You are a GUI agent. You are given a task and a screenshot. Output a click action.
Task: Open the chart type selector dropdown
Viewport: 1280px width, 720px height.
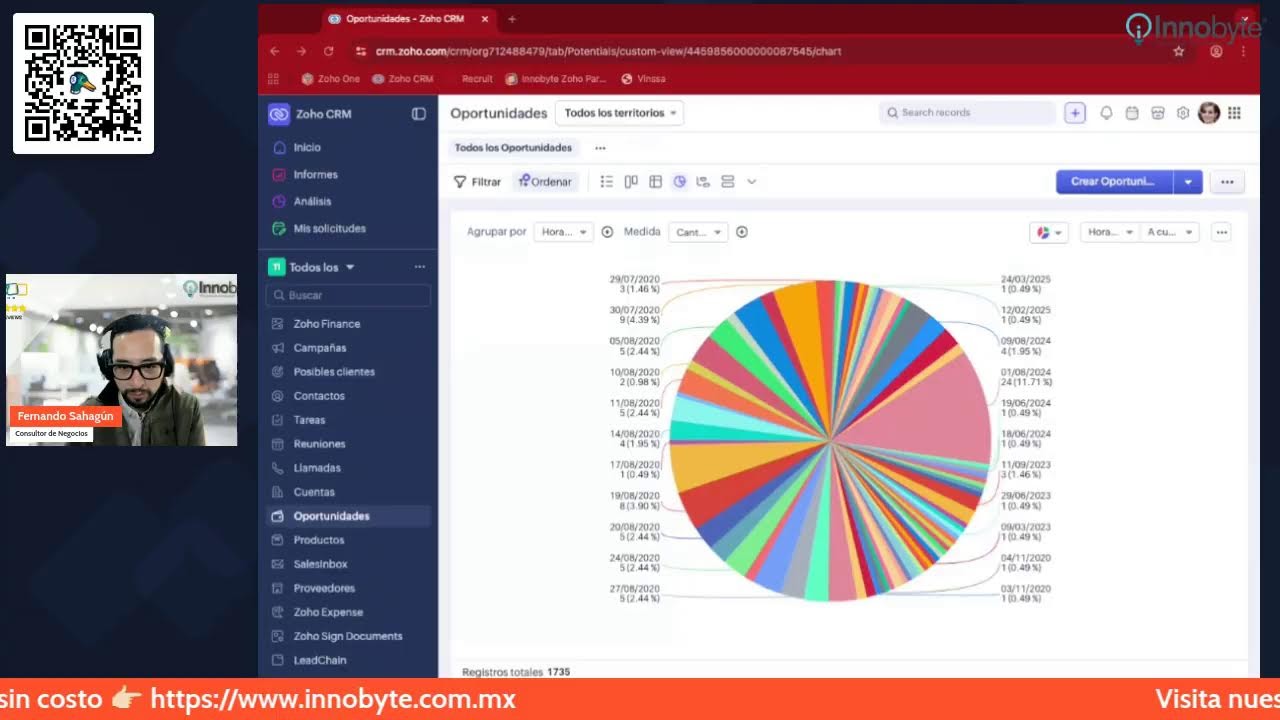[1049, 232]
